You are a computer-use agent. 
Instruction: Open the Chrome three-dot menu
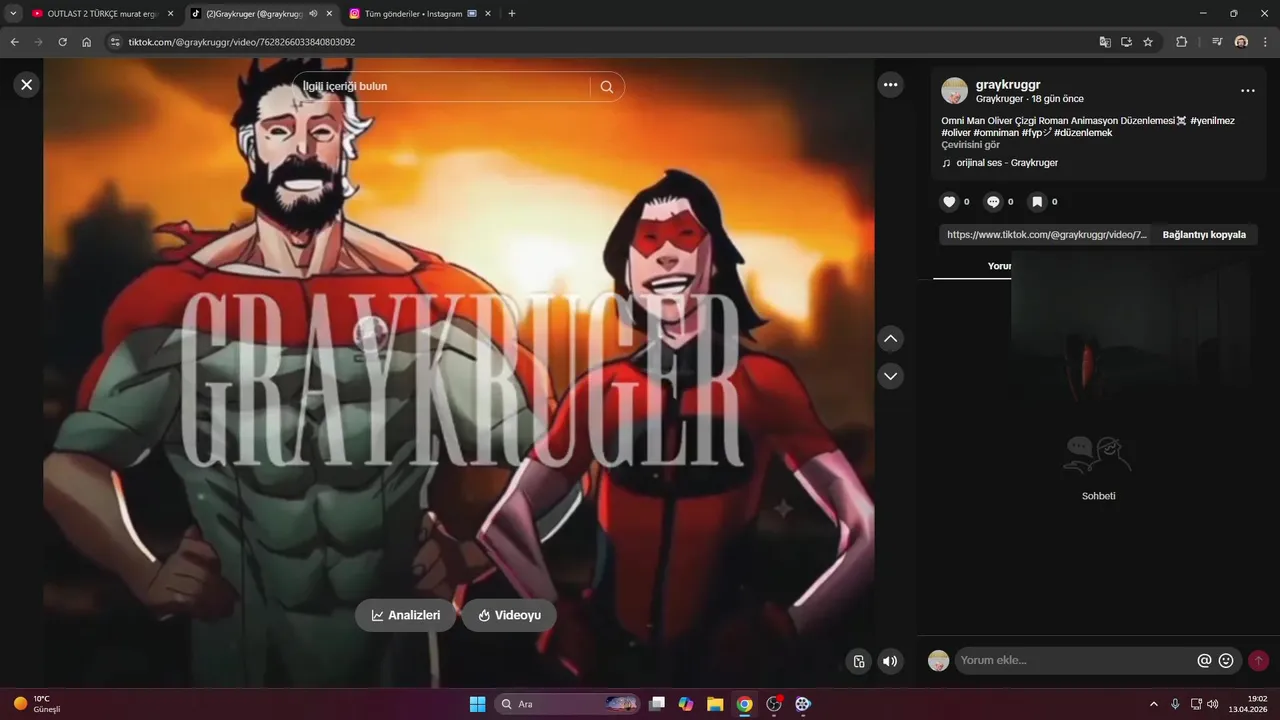pos(1265,42)
